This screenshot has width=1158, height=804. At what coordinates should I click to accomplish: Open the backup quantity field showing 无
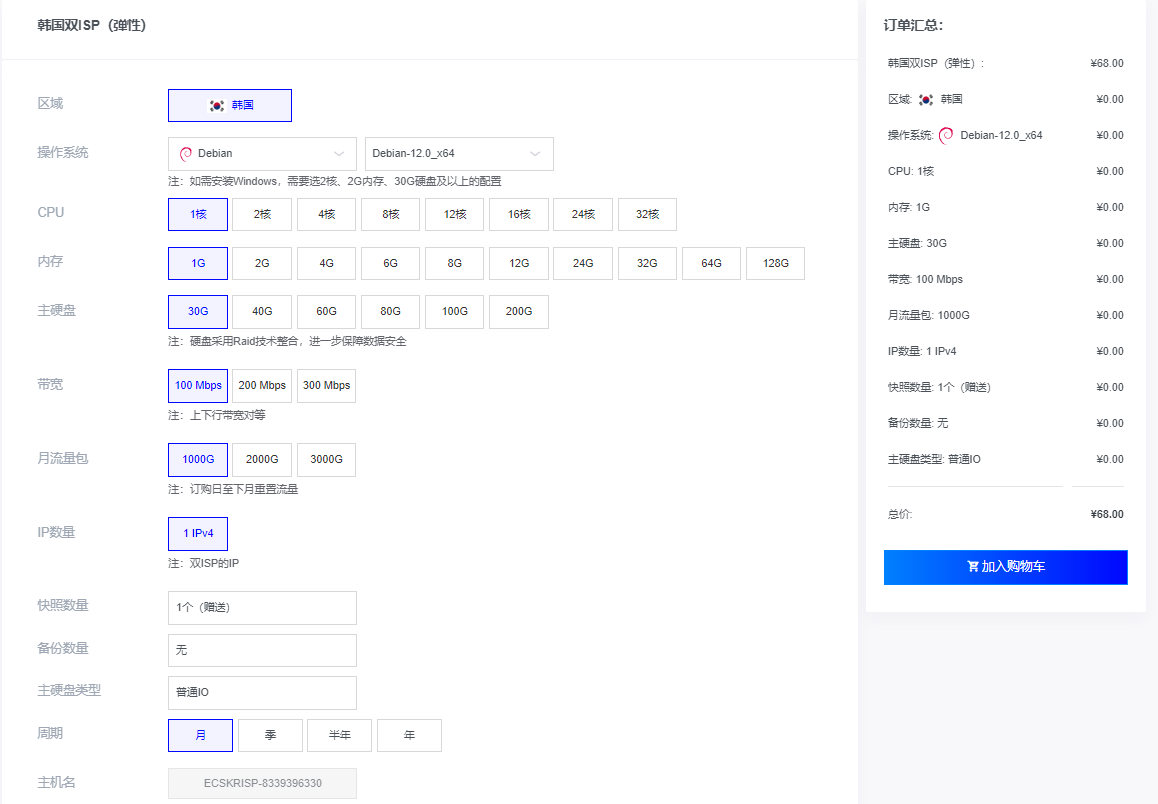coord(262,650)
